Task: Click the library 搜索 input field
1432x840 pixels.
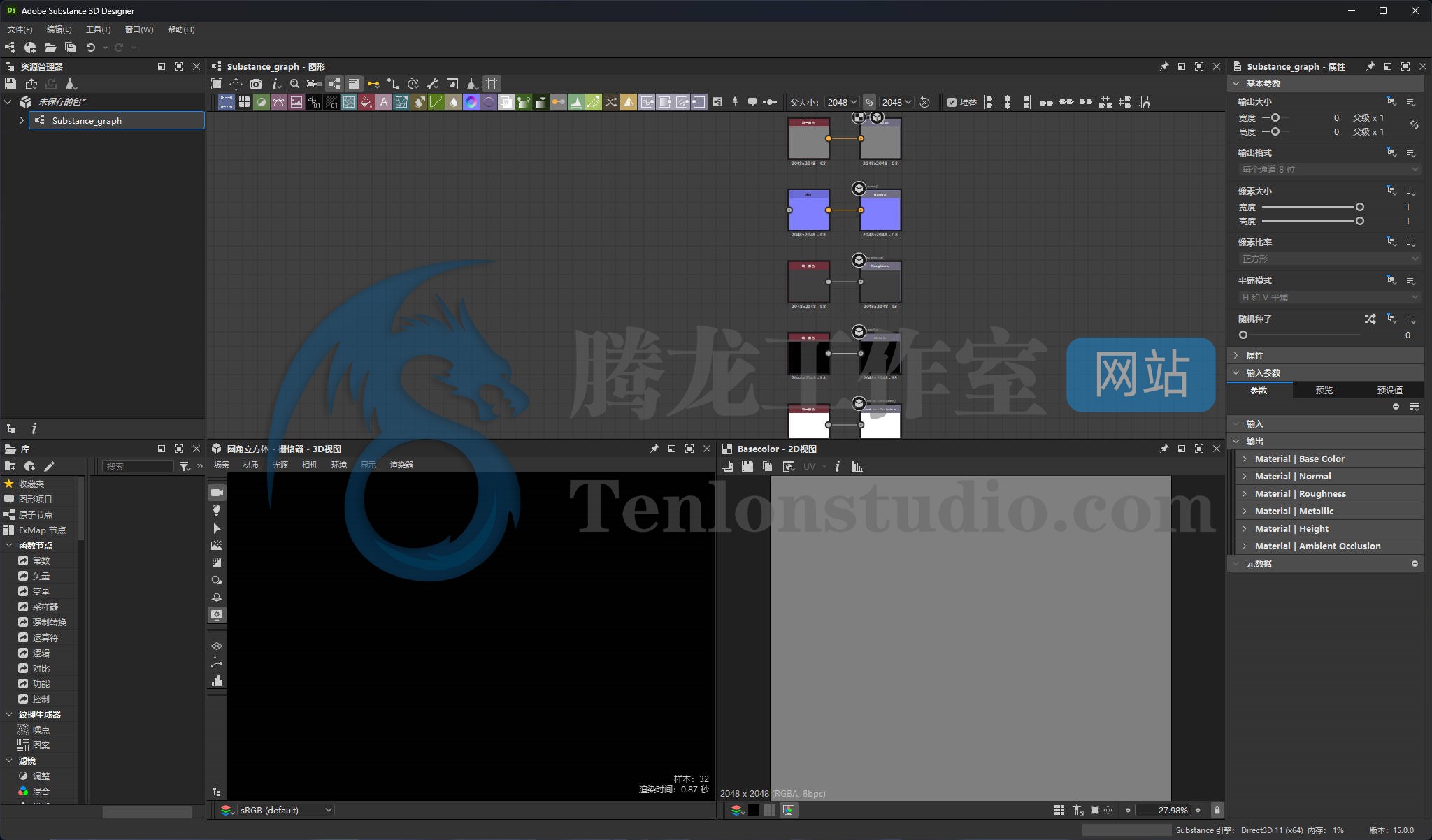Action: pos(138,466)
